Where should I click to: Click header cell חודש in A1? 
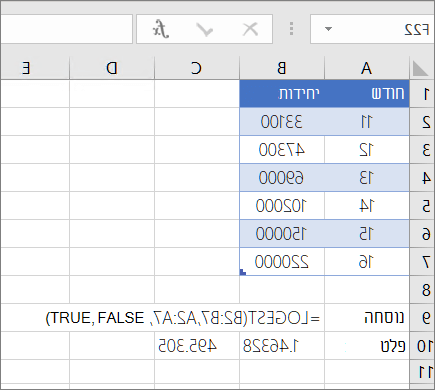[x=367, y=94]
